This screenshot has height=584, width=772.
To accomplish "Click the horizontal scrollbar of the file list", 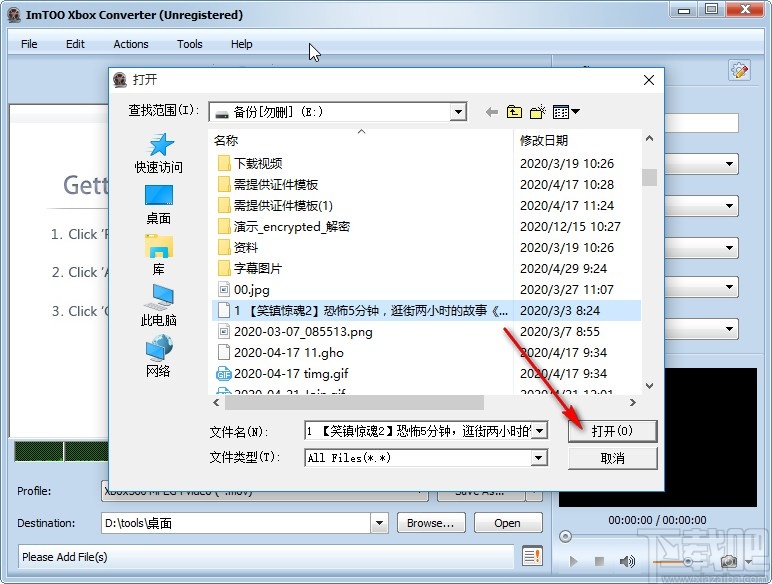I will 354,403.
